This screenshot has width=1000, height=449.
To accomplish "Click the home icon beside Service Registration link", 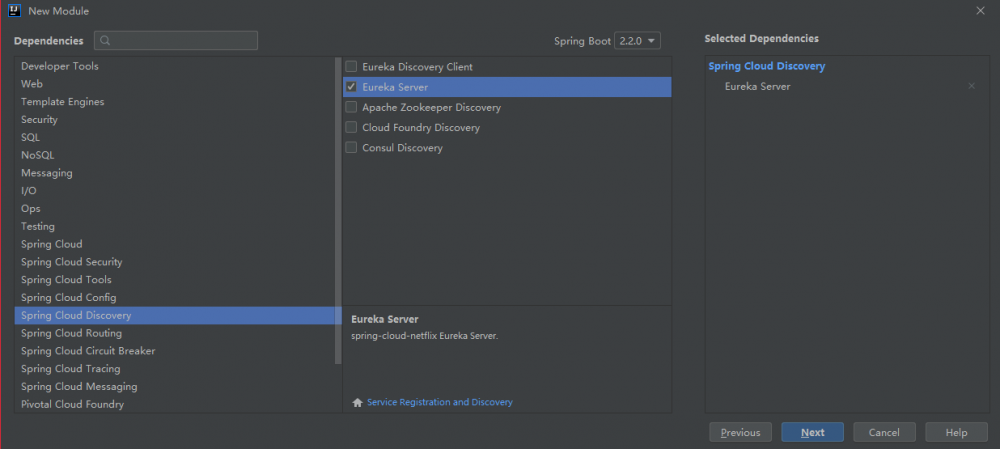I will 357,402.
